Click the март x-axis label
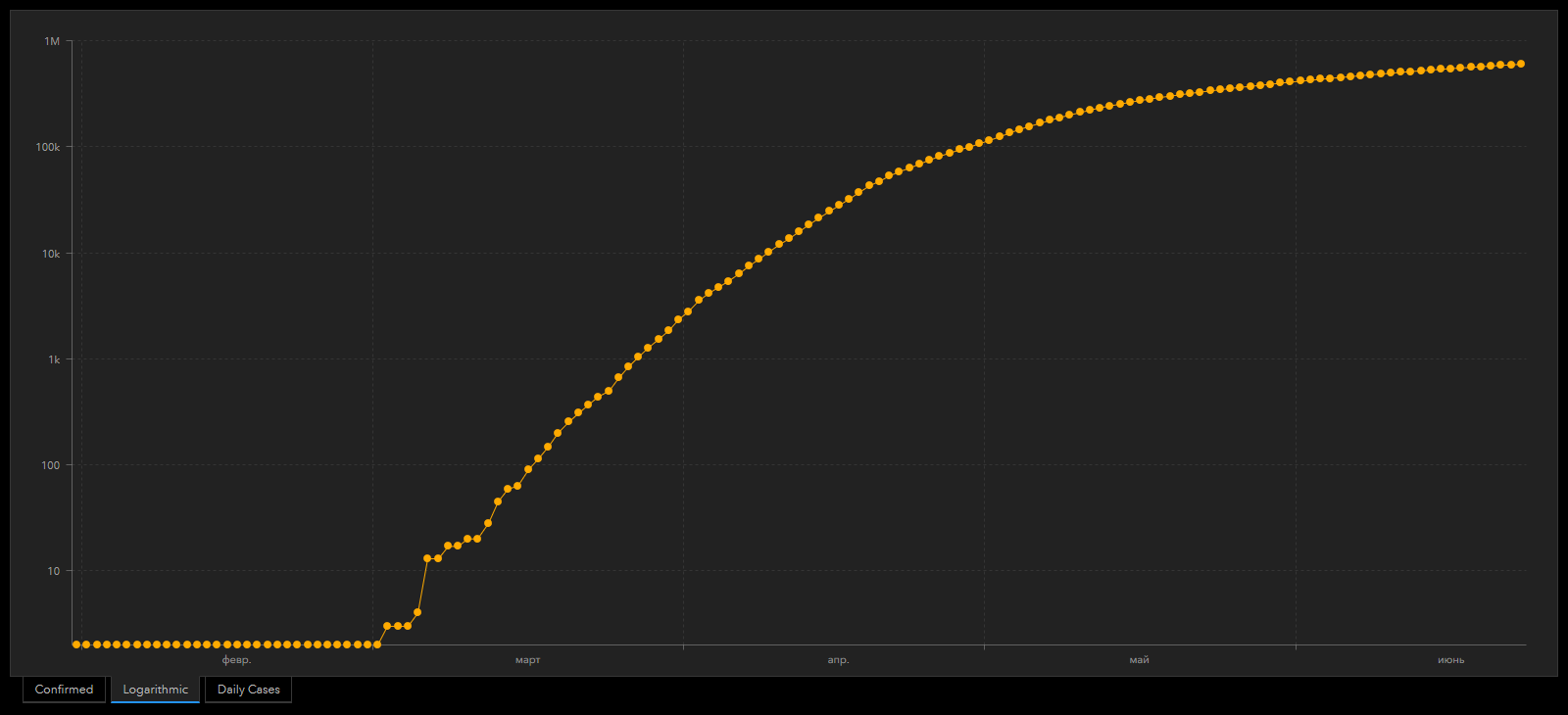Screen dimensions: 1568x715 pos(527,660)
